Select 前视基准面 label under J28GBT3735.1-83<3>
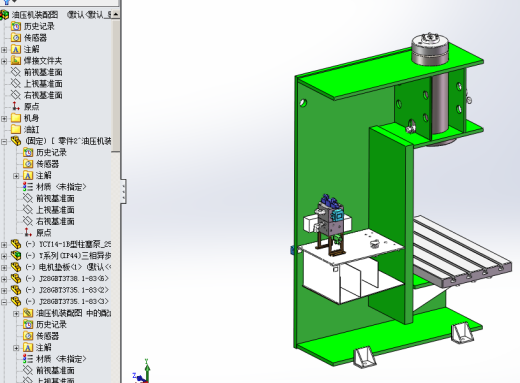Viewport: 520px width, 383px height. 55,370
